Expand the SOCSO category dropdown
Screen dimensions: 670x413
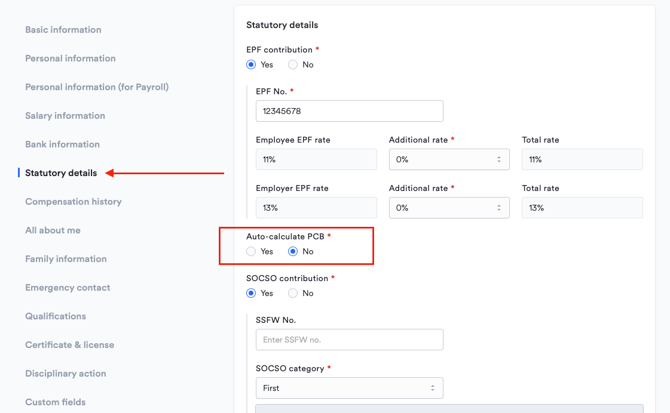[349, 388]
